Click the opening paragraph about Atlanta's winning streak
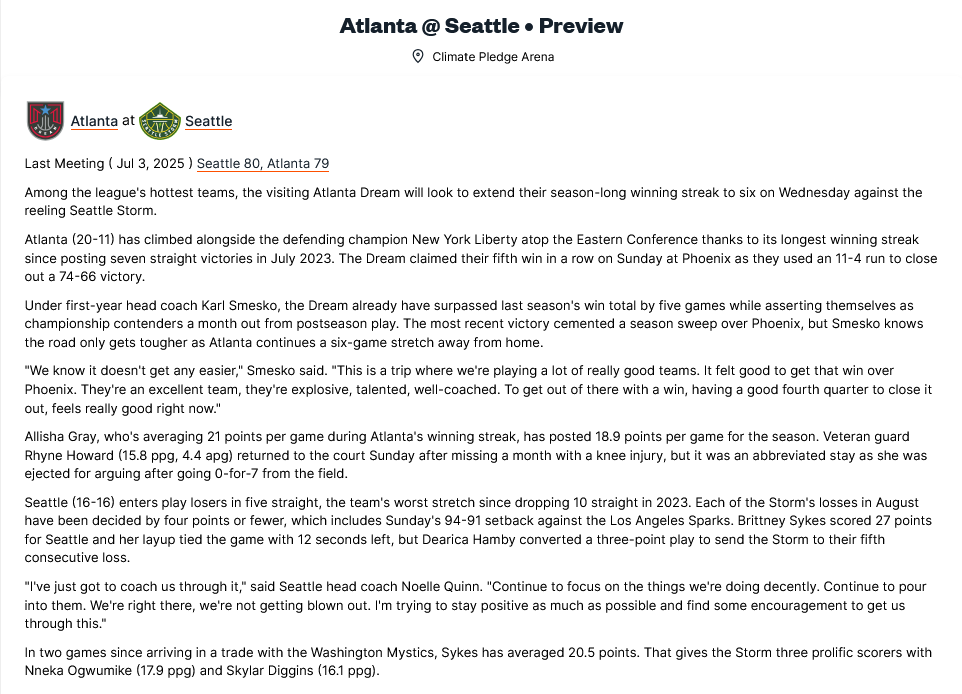This screenshot has height=694, width=962. tap(473, 201)
